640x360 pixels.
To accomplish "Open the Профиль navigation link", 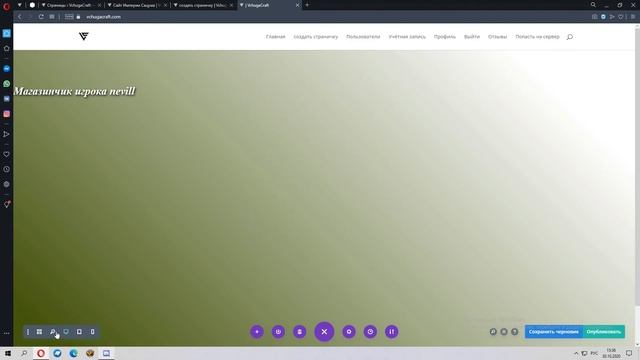I will [444, 37].
